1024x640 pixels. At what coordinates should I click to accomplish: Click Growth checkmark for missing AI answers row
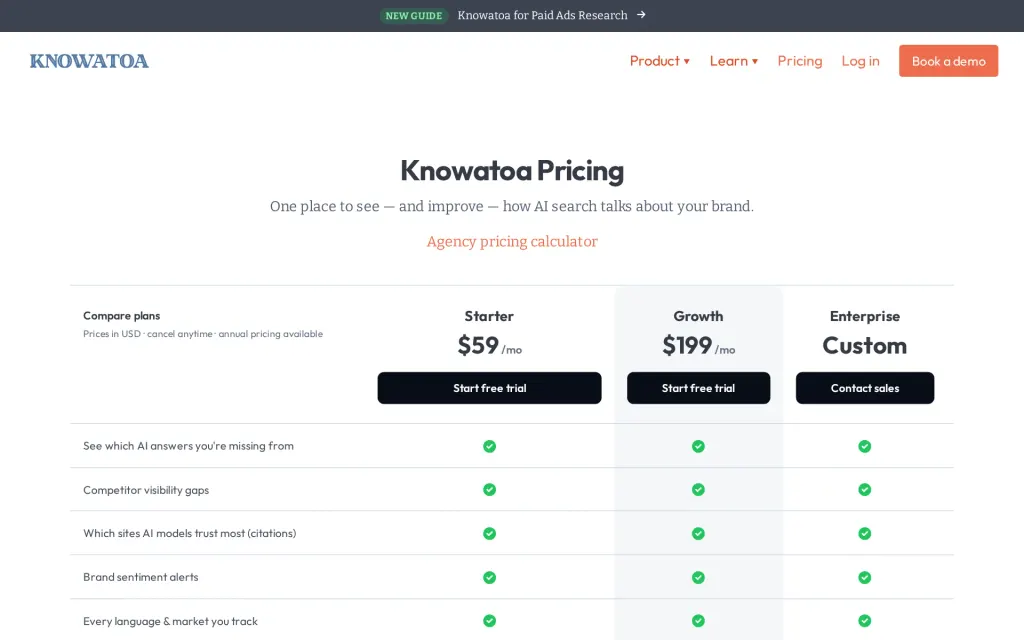pos(698,446)
